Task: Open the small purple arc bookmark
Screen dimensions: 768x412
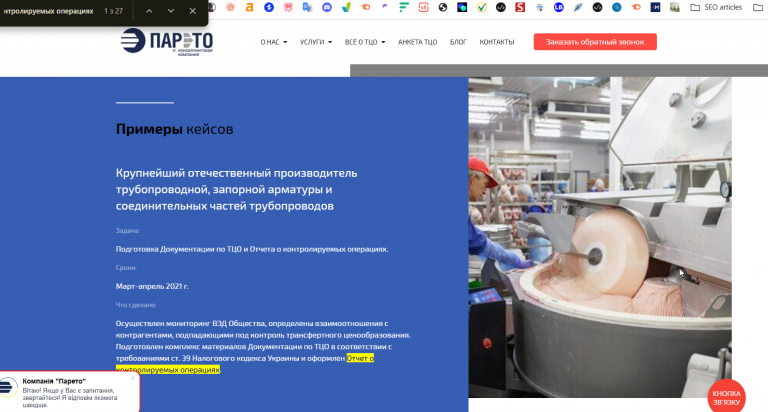Action: [x=385, y=7]
